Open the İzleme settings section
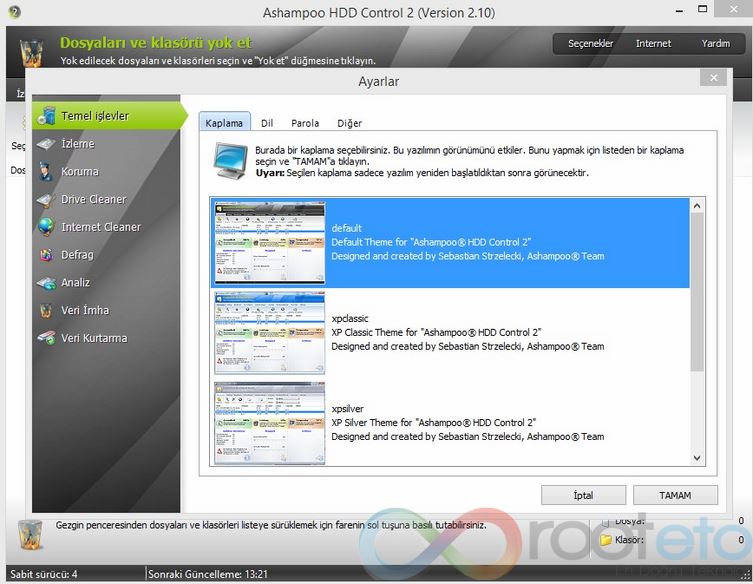This screenshot has width=753, height=584. click(106, 144)
